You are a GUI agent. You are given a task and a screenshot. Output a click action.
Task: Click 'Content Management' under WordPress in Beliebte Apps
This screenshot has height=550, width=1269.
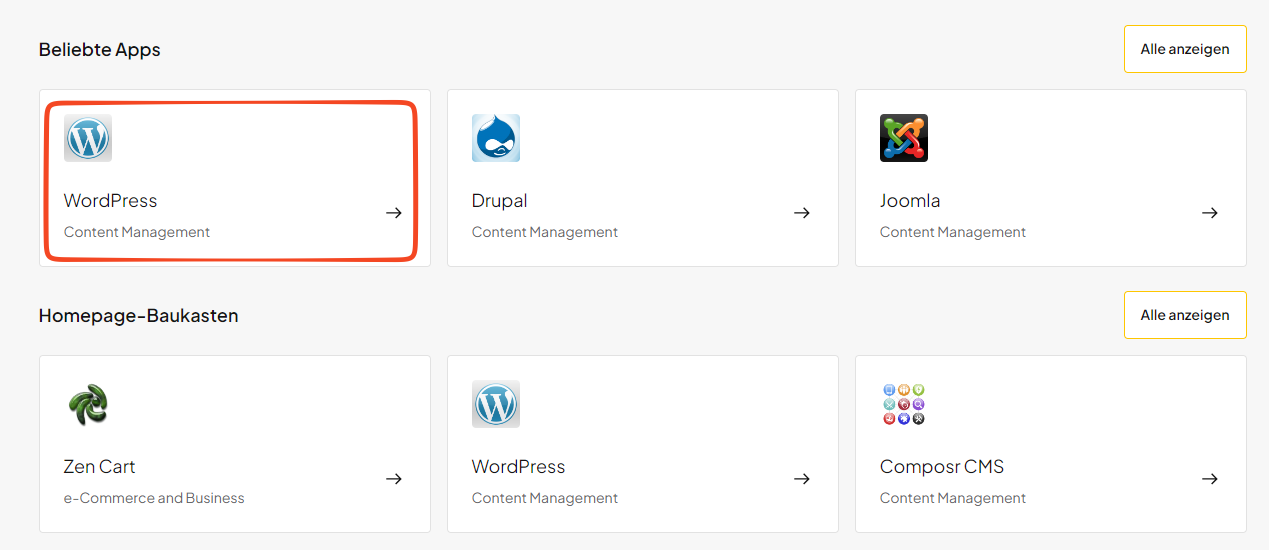[x=137, y=232]
